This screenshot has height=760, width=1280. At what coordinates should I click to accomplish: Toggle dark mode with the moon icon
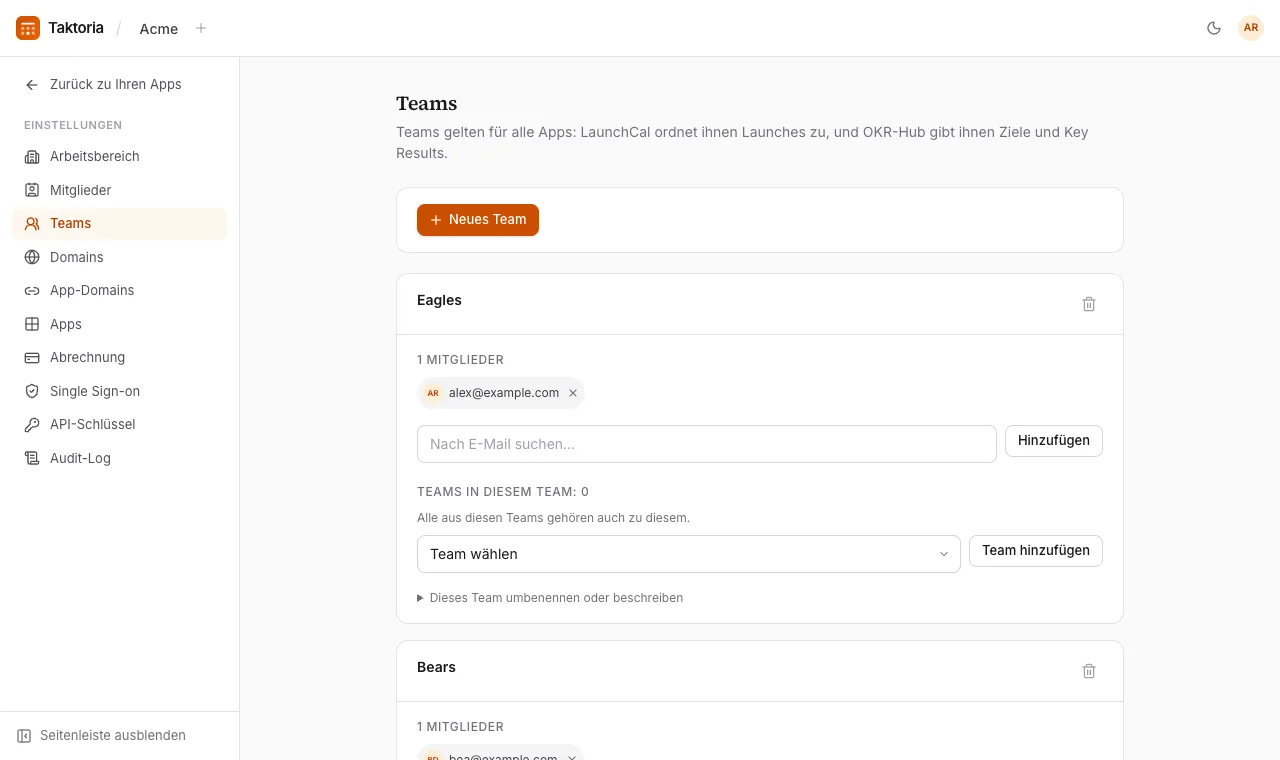(x=1214, y=28)
